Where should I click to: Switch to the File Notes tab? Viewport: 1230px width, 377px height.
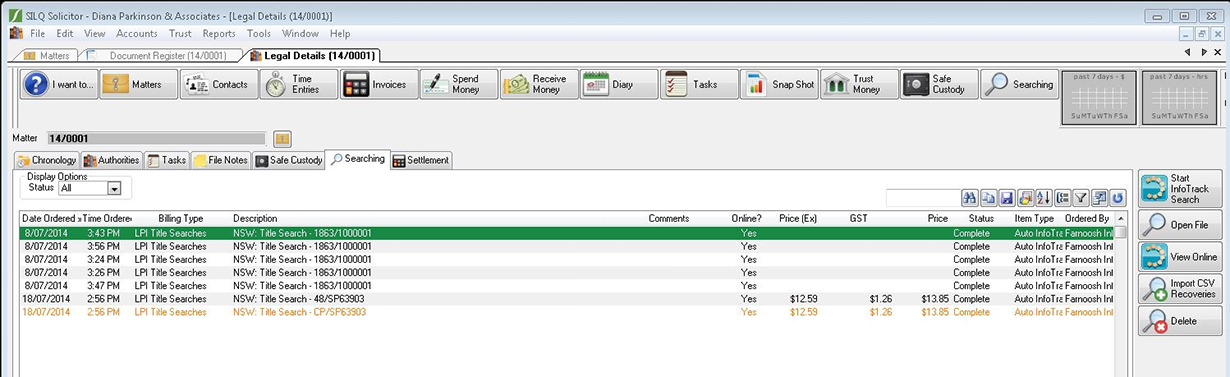pos(221,160)
